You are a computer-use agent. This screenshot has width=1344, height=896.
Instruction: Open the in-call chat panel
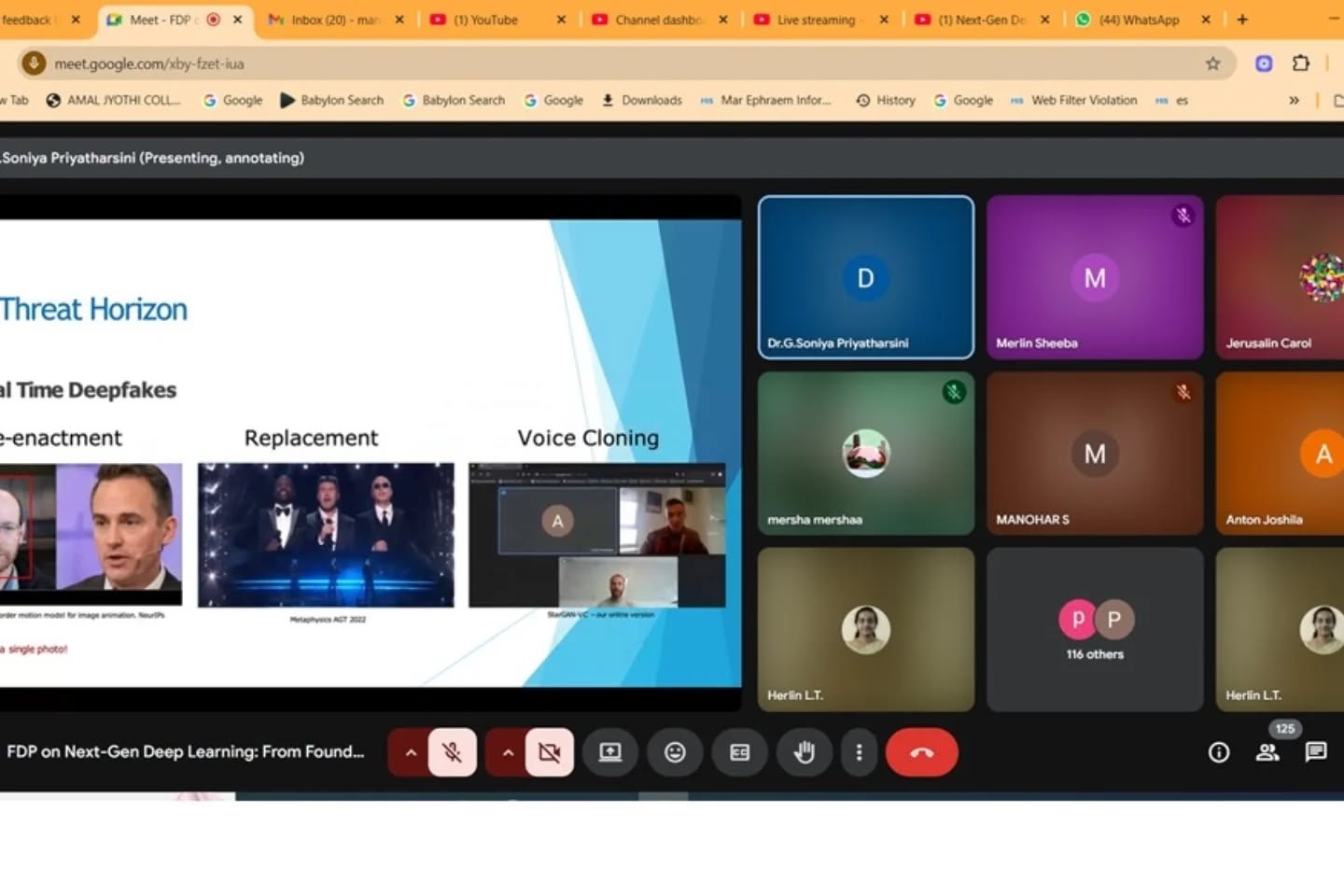point(1316,752)
